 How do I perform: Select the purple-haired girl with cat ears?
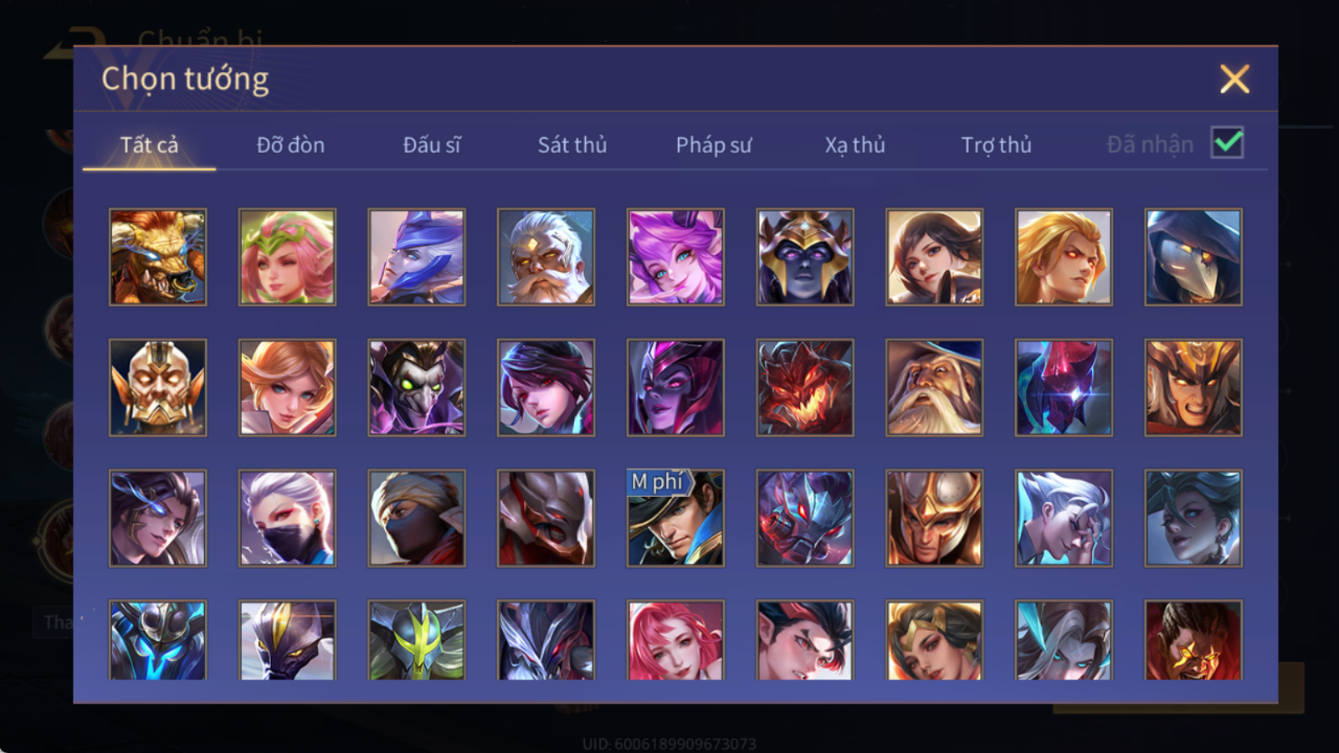coord(676,257)
